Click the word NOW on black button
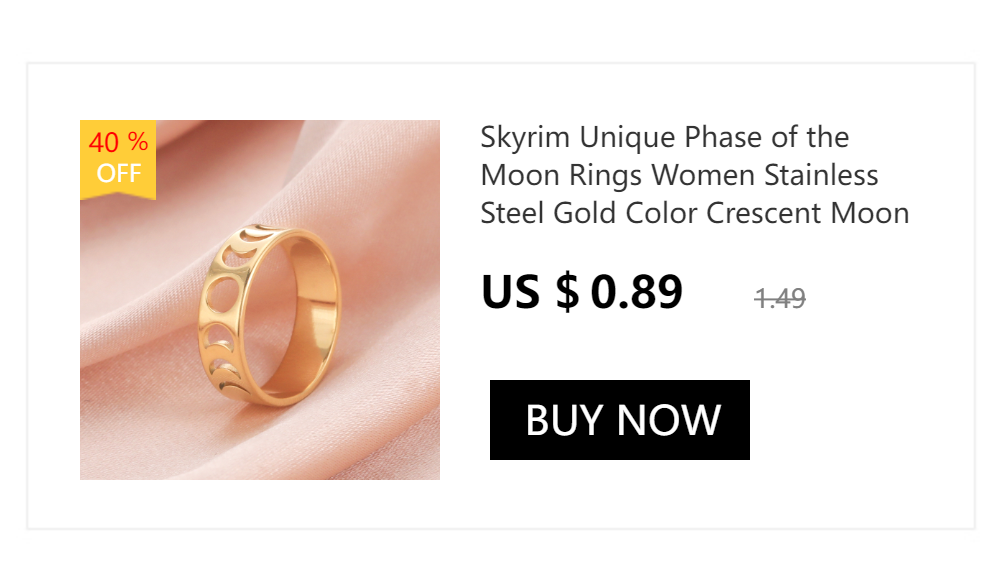This screenshot has width=1000, height=580. [x=669, y=420]
